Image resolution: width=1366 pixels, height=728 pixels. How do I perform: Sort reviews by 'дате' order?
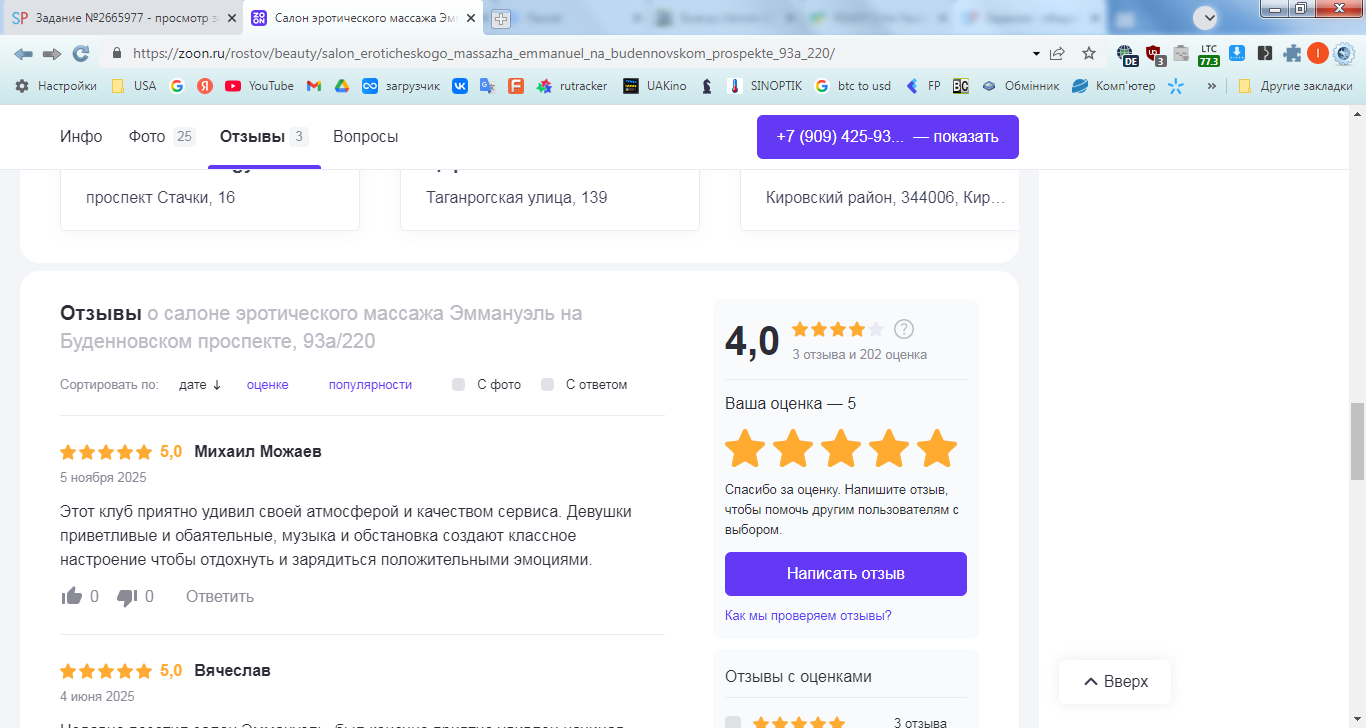click(x=200, y=385)
